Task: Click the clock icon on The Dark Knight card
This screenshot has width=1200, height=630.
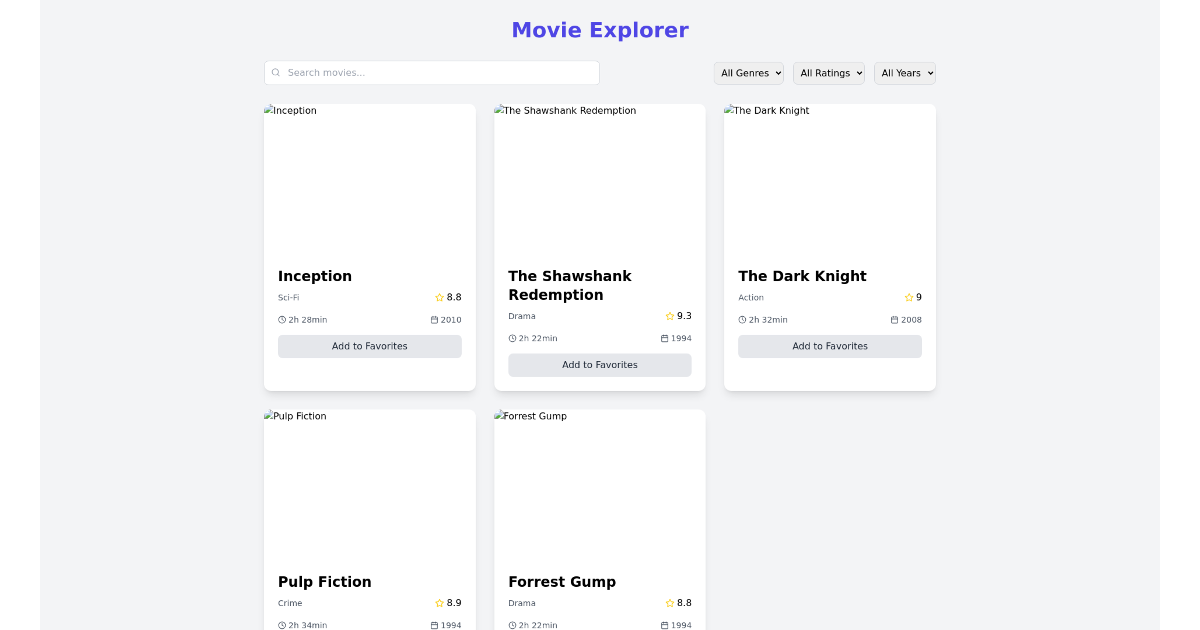Action: coord(741,319)
